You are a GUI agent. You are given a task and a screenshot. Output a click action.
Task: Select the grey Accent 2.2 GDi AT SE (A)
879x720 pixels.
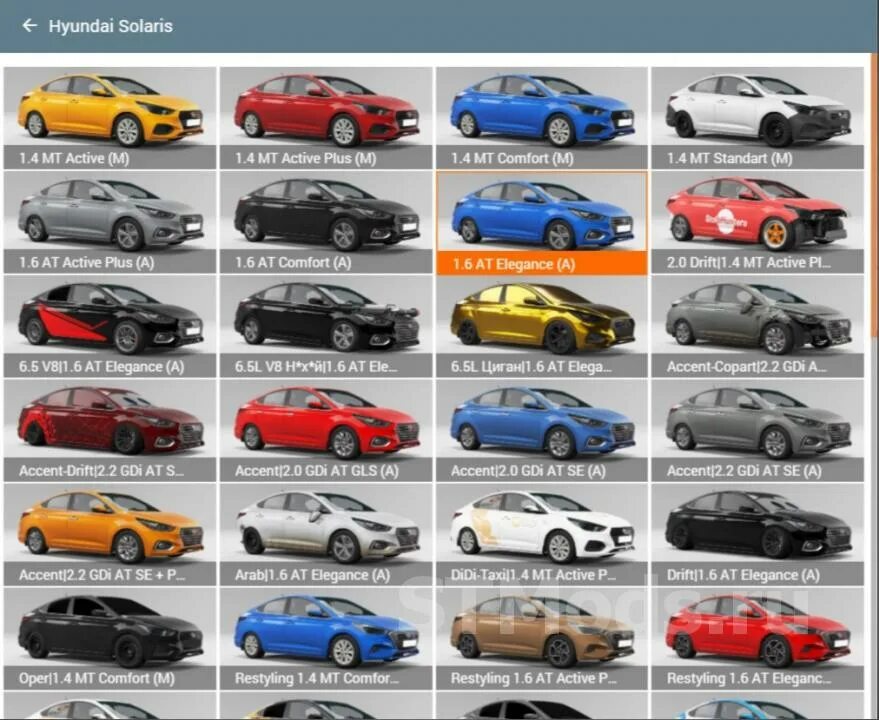click(757, 431)
